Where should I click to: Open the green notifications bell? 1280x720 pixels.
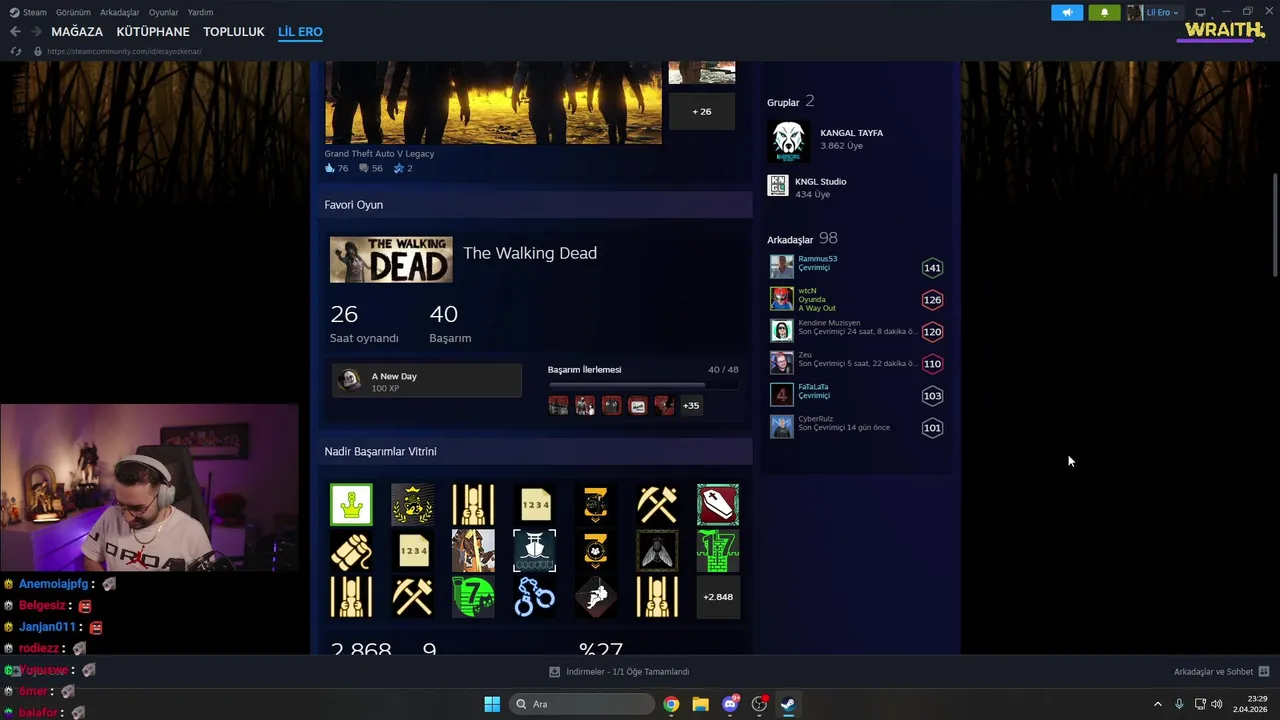(1104, 12)
